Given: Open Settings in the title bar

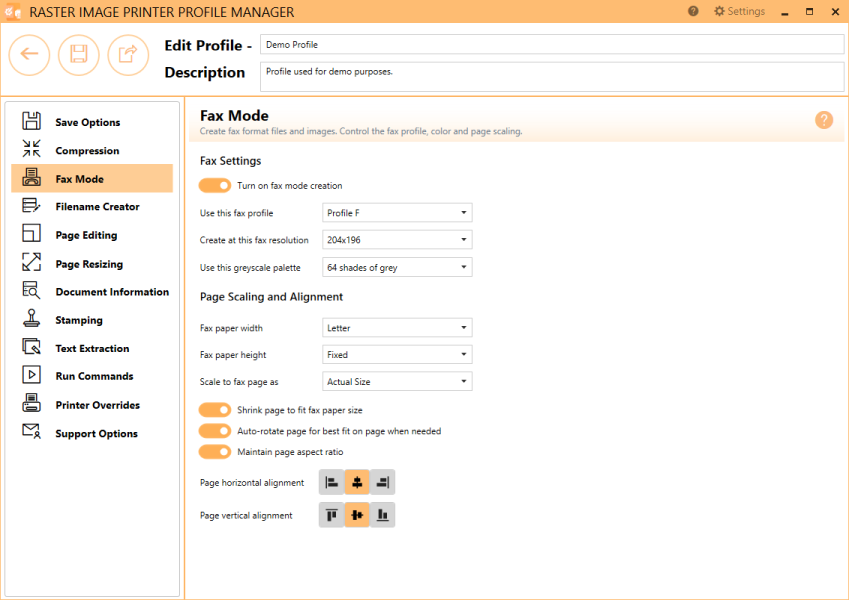Looking at the screenshot, I should click(740, 11).
